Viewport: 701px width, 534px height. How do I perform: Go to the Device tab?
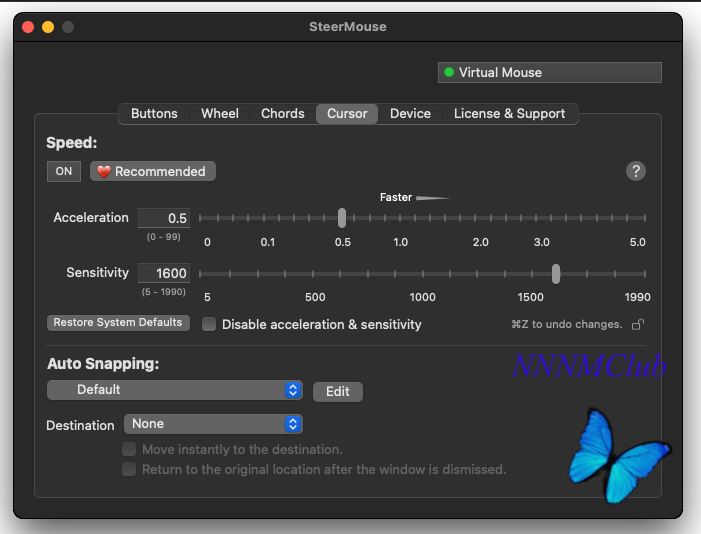click(410, 114)
